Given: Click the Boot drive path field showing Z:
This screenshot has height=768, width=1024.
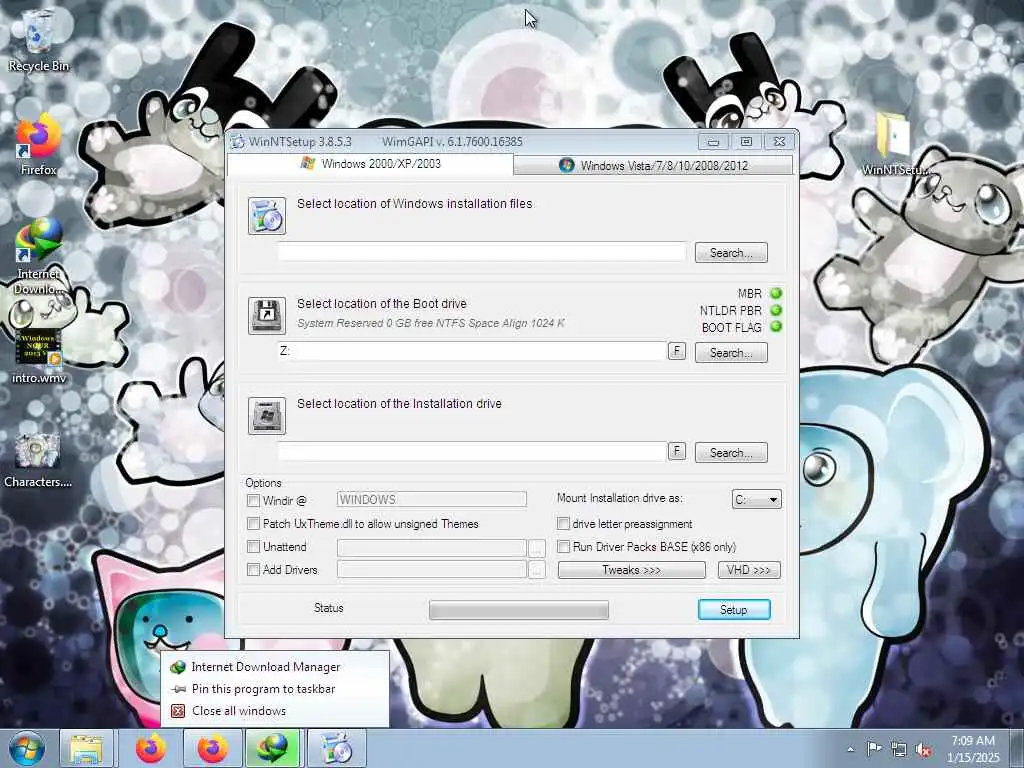Looking at the screenshot, I should pos(472,351).
